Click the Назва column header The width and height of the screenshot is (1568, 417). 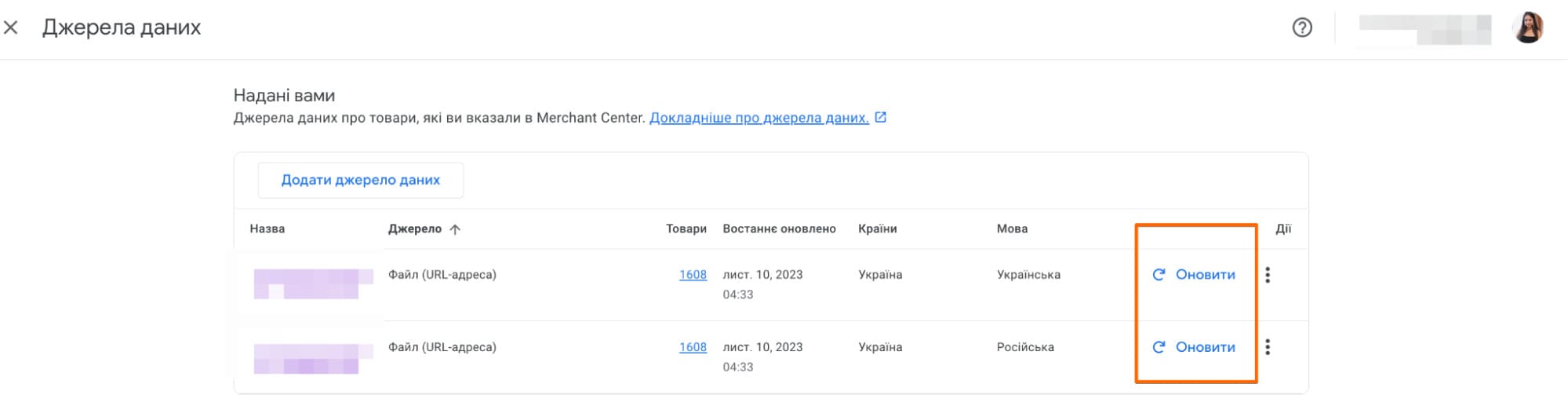click(267, 229)
